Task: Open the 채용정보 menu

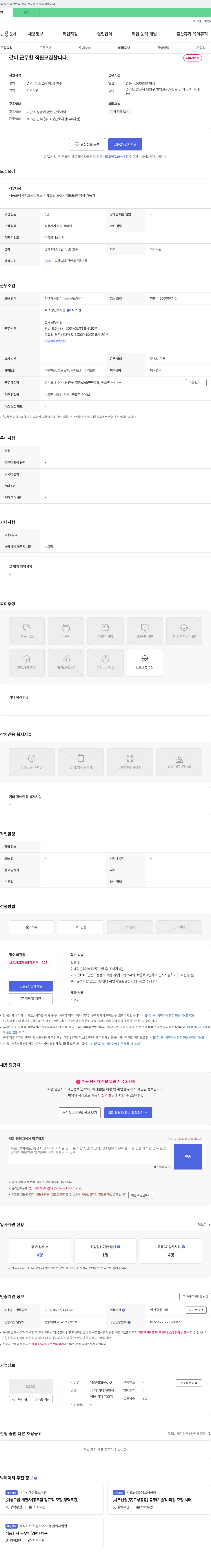Action: tap(35, 34)
